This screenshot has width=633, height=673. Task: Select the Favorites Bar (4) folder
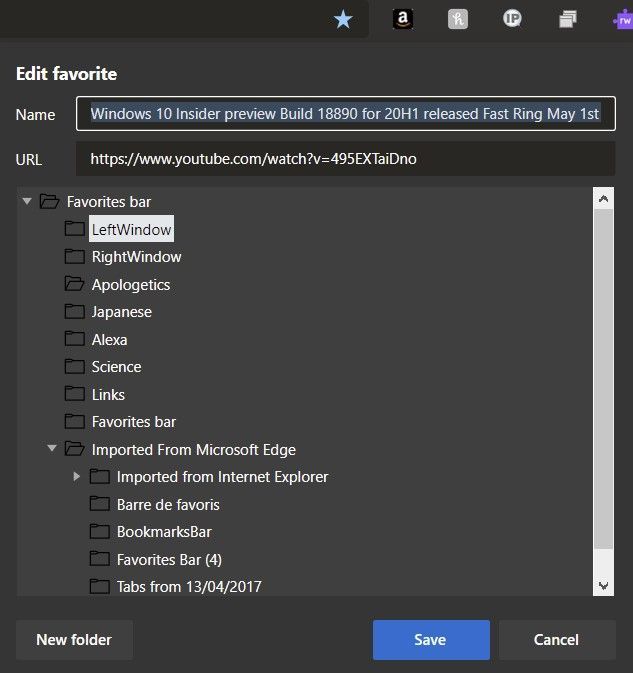(x=169, y=560)
